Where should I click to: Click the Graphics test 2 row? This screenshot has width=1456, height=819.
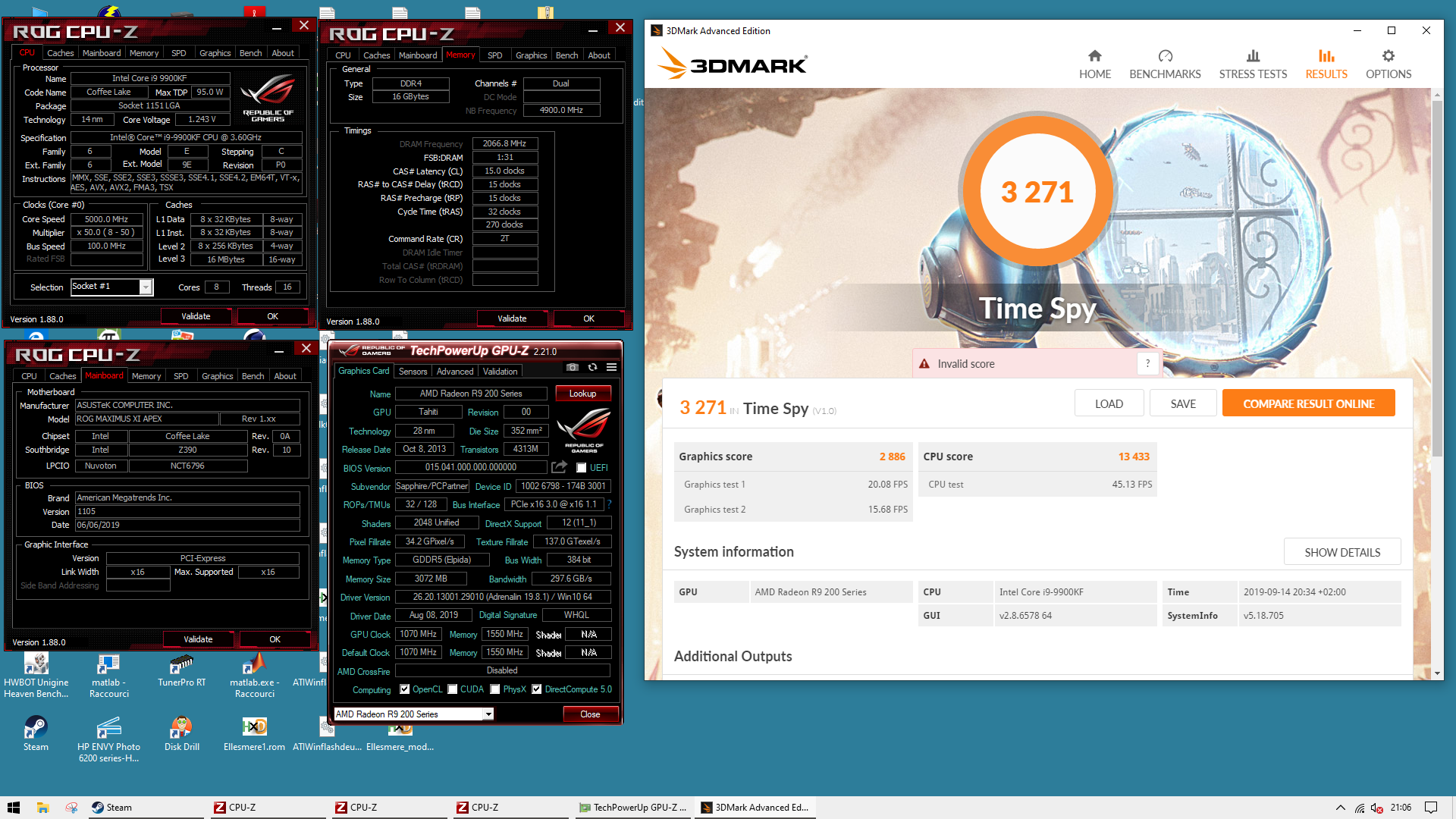coord(794,510)
